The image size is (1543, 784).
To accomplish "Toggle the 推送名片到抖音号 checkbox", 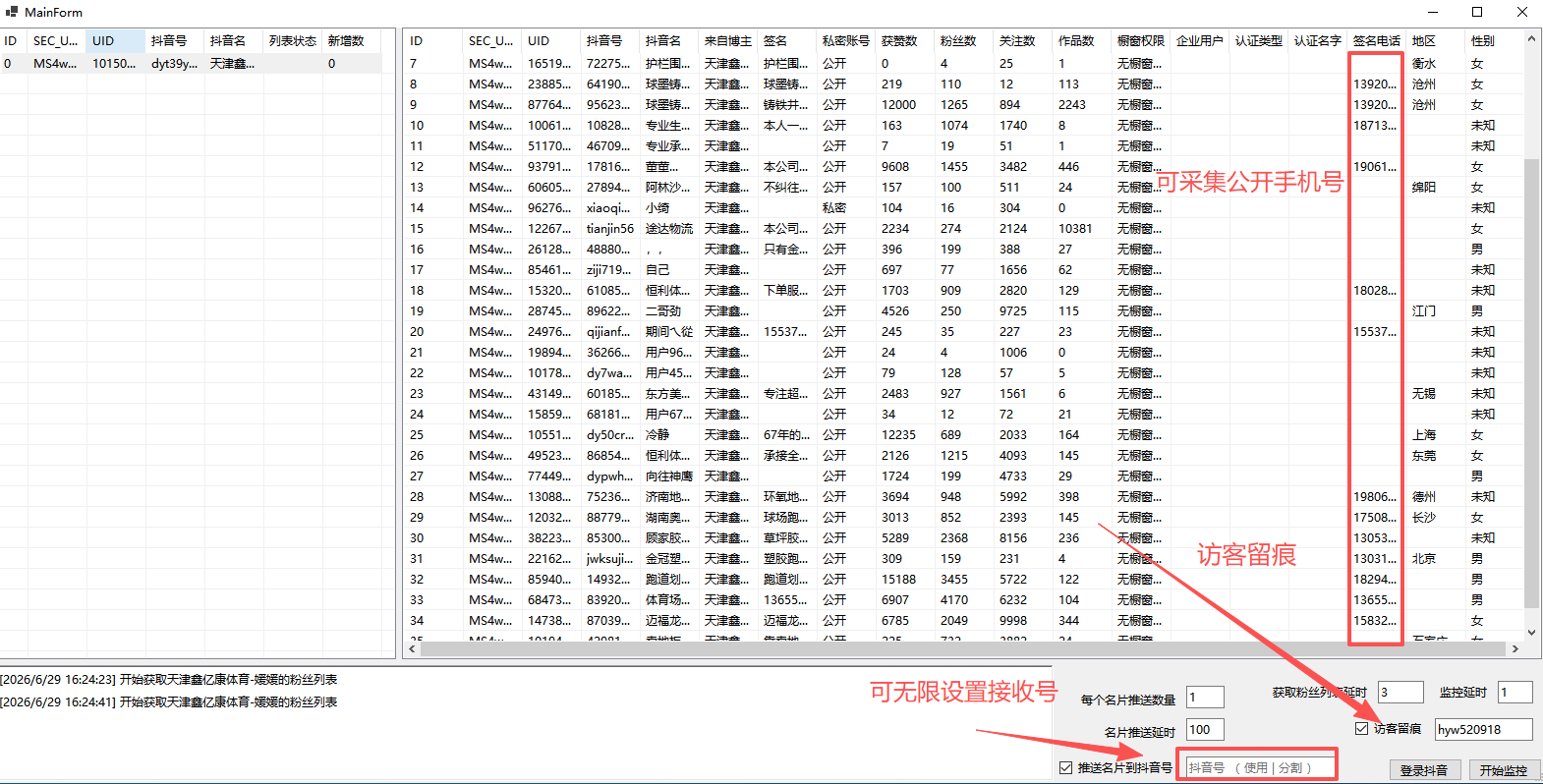I will (x=1066, y=767).
